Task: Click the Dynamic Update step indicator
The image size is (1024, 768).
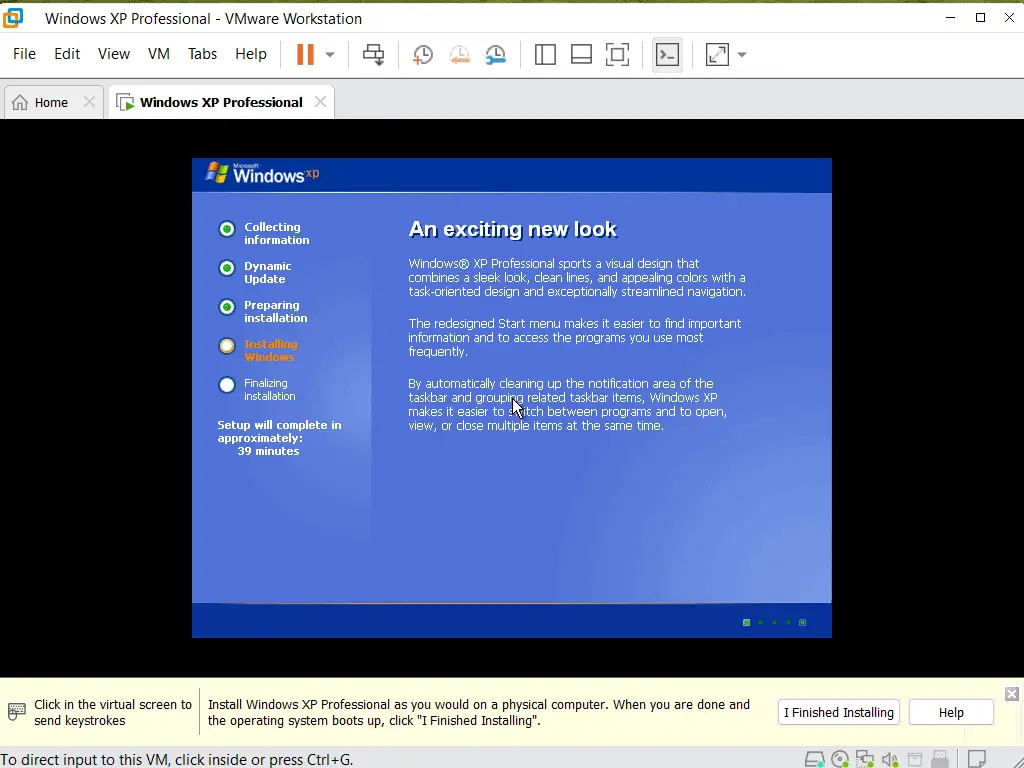Action: 227,268
